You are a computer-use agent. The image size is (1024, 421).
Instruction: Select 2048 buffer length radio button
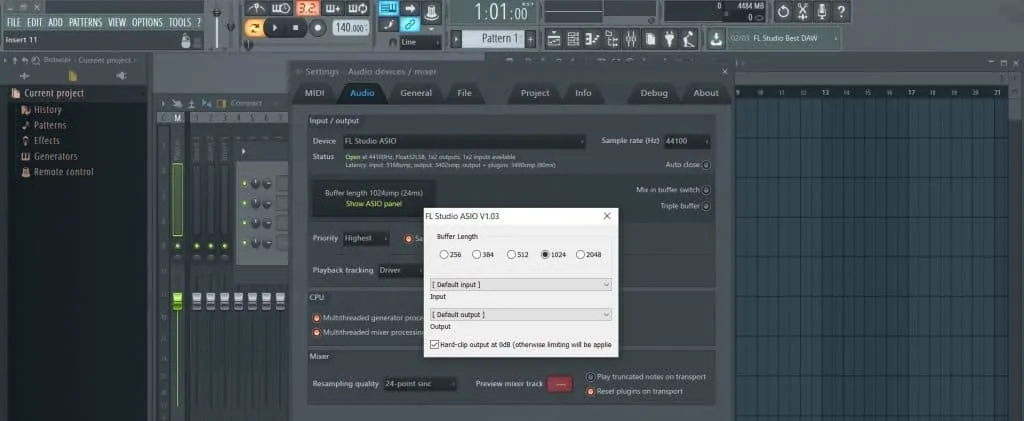pyautogui.click(x=580, y=255)
